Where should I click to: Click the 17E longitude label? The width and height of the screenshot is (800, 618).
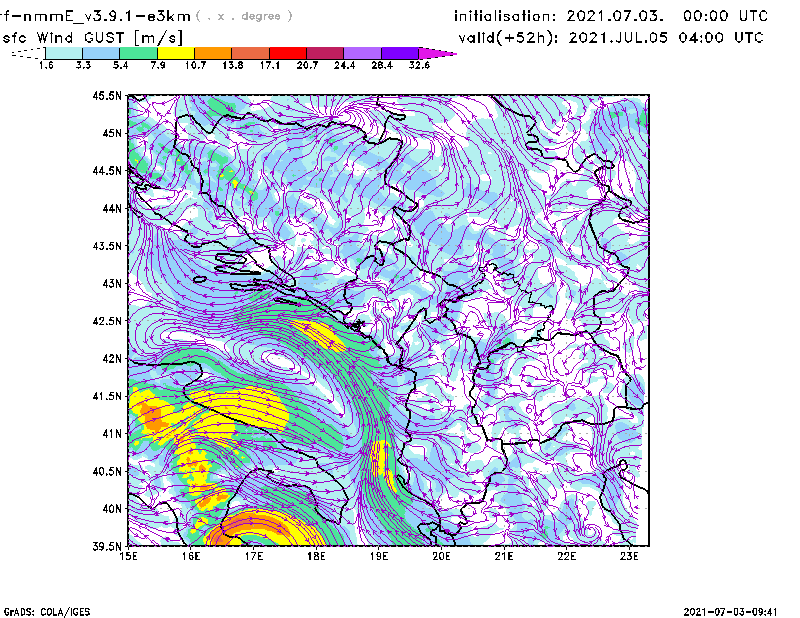[x=254, y=556]
